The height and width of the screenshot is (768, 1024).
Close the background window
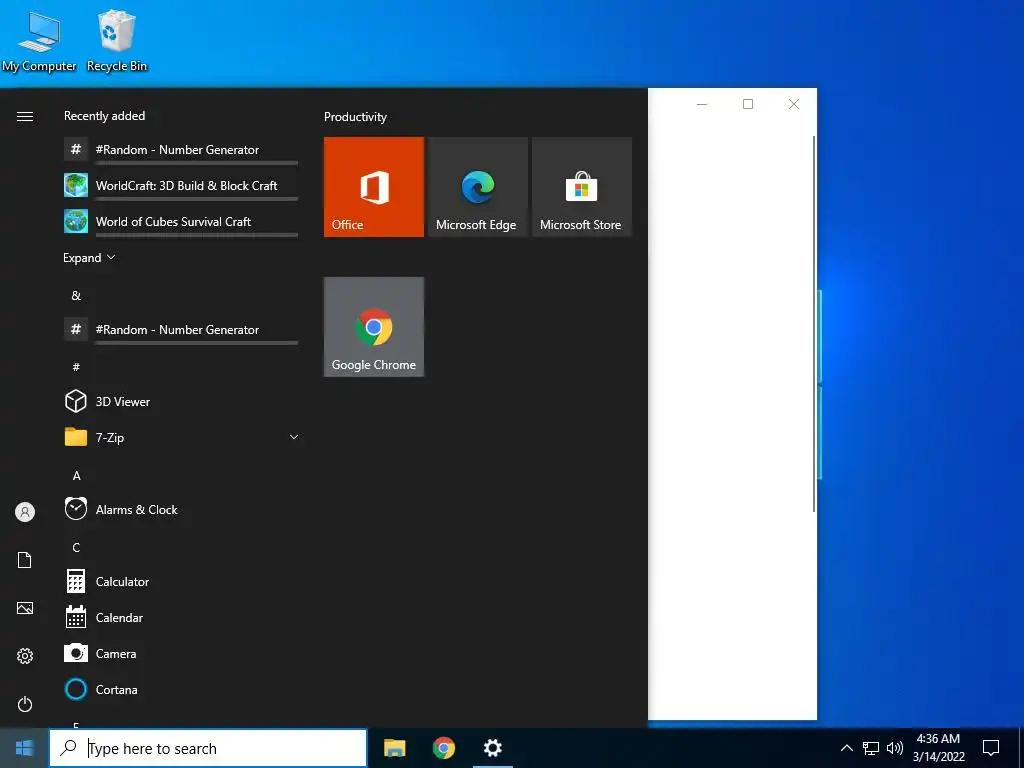(x=793, y=104)
